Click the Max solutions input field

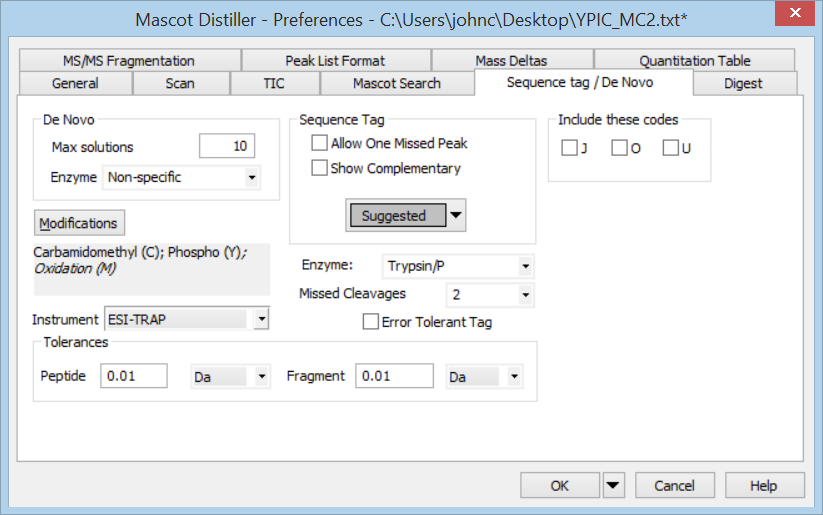227,146
